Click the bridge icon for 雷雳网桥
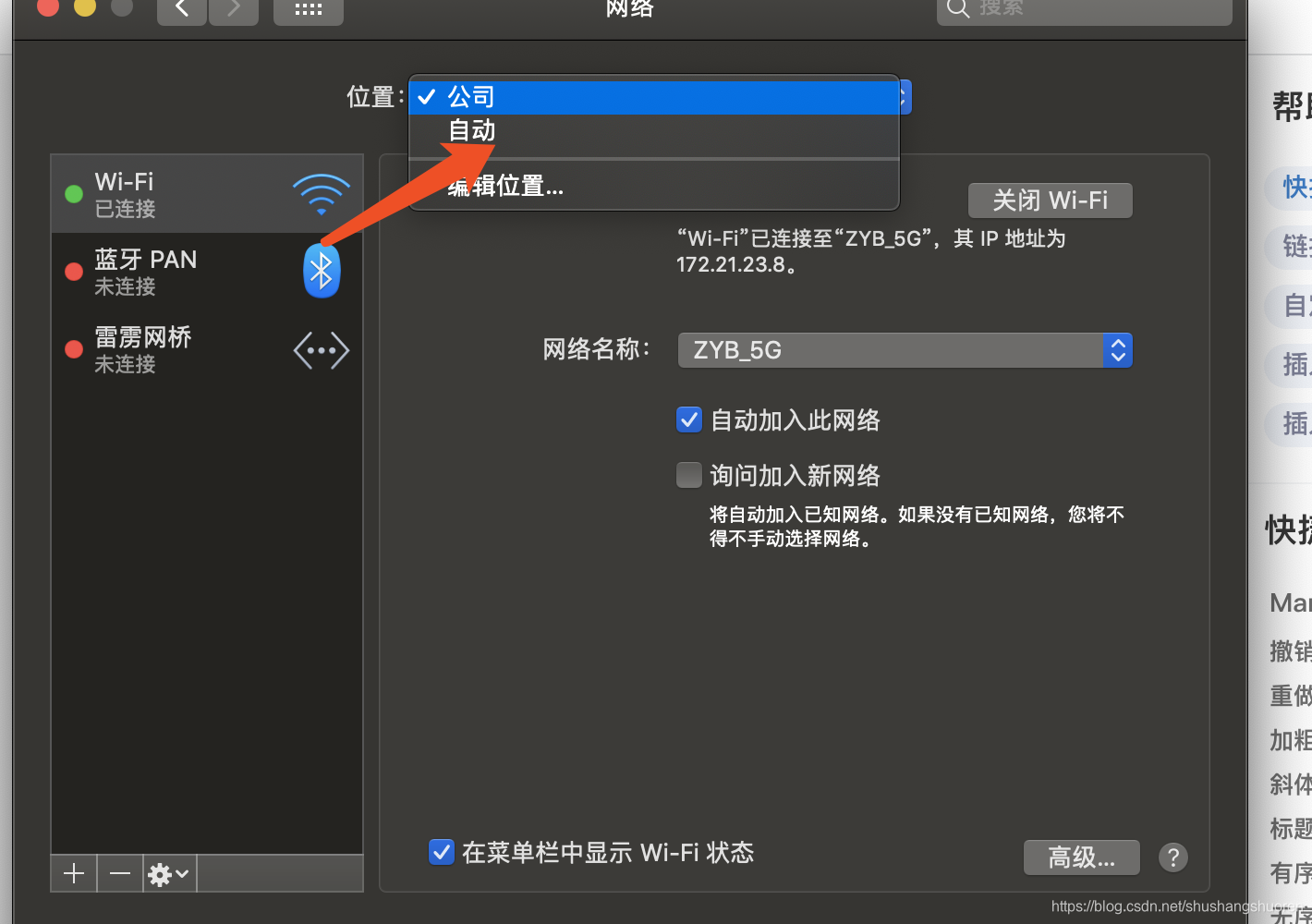 pos(322,350)
